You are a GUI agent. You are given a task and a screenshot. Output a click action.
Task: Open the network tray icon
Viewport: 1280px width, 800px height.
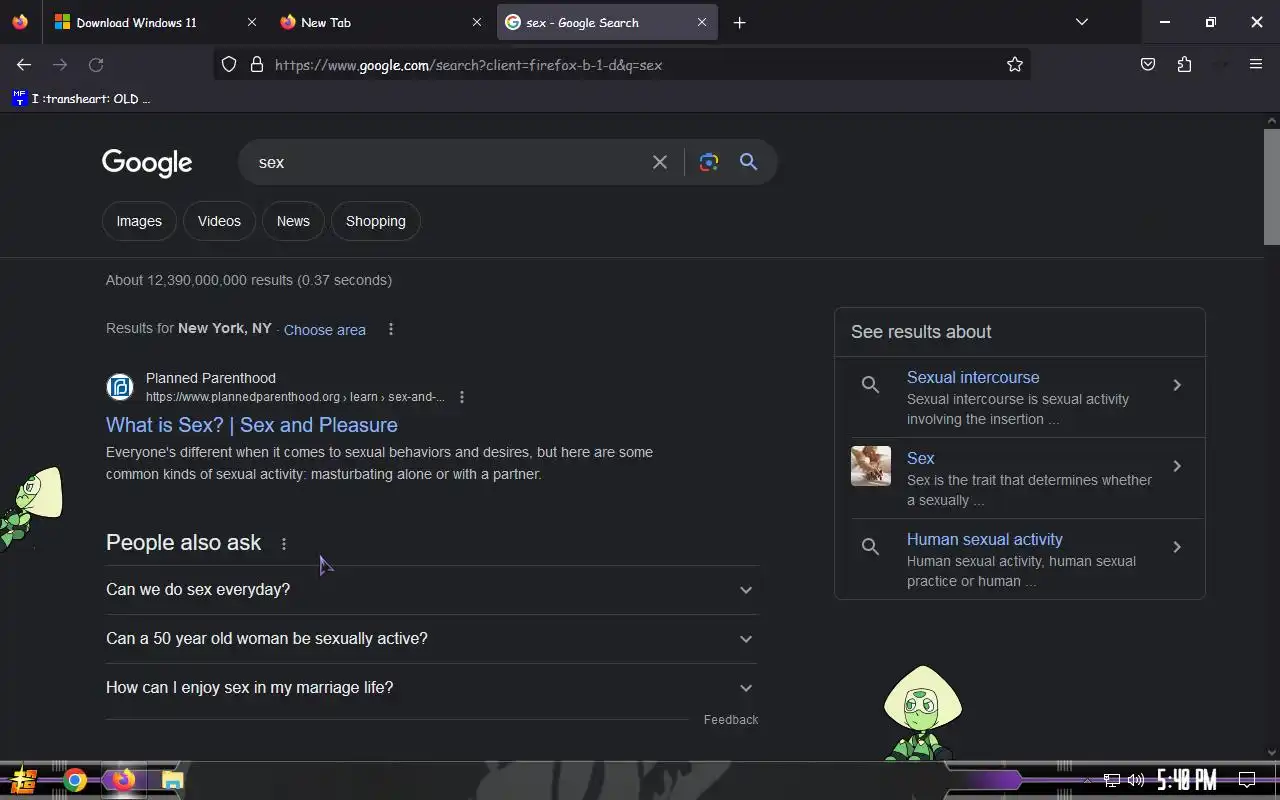click(1111, 780)
